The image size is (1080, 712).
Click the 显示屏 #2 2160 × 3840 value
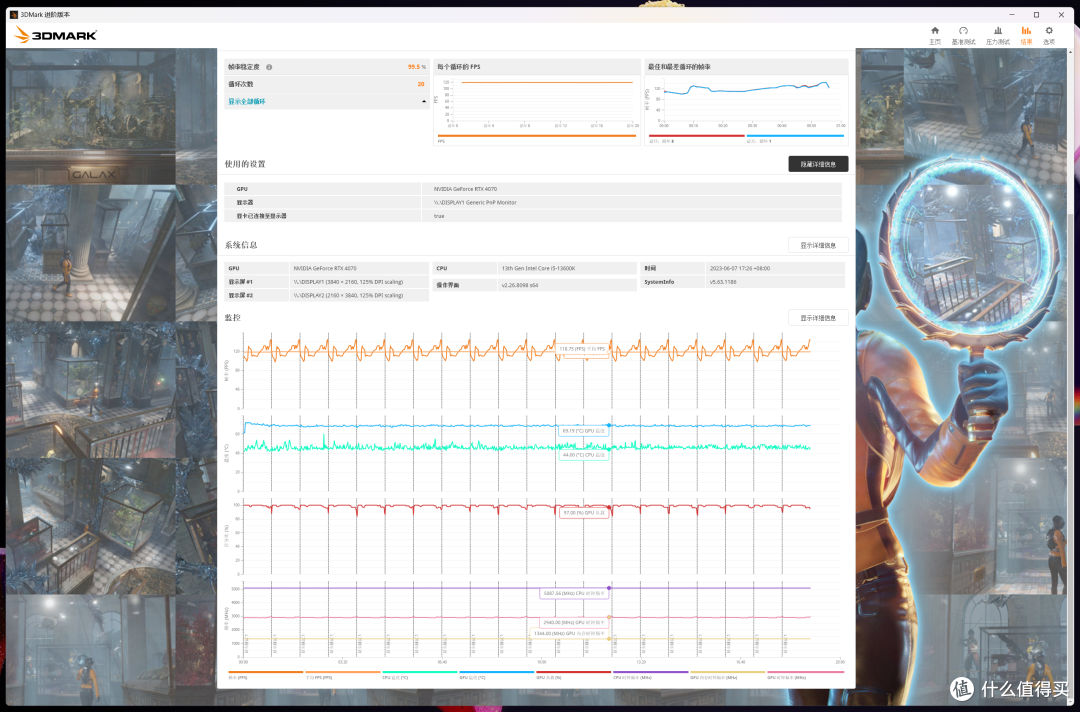[x=349, y=295]
